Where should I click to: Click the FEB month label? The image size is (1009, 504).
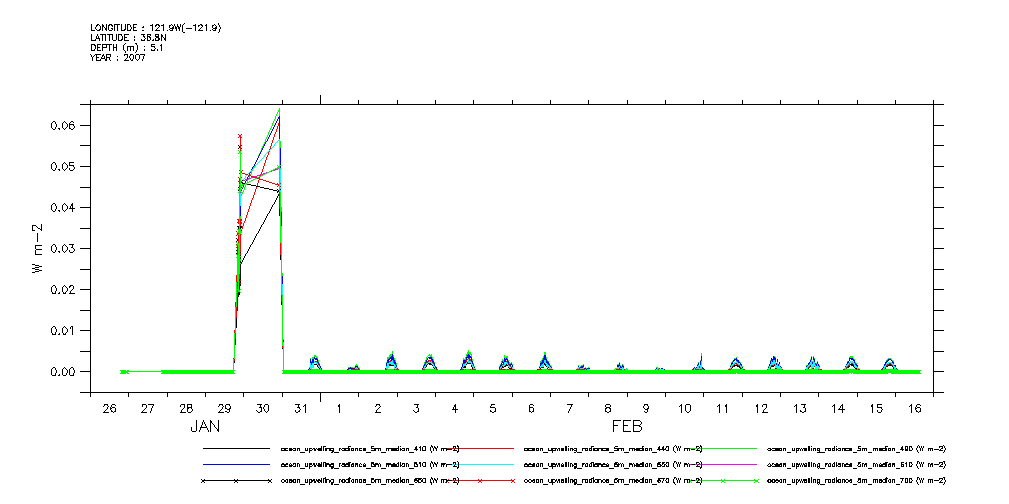(x=627, y=427)
